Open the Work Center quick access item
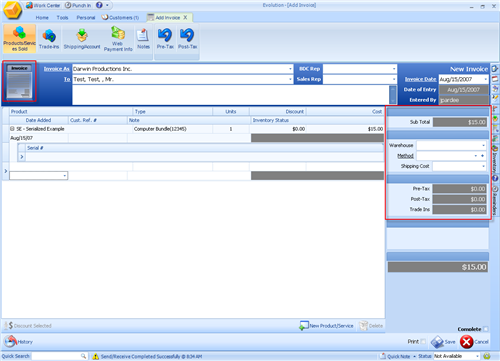 (x=43, y=5)
